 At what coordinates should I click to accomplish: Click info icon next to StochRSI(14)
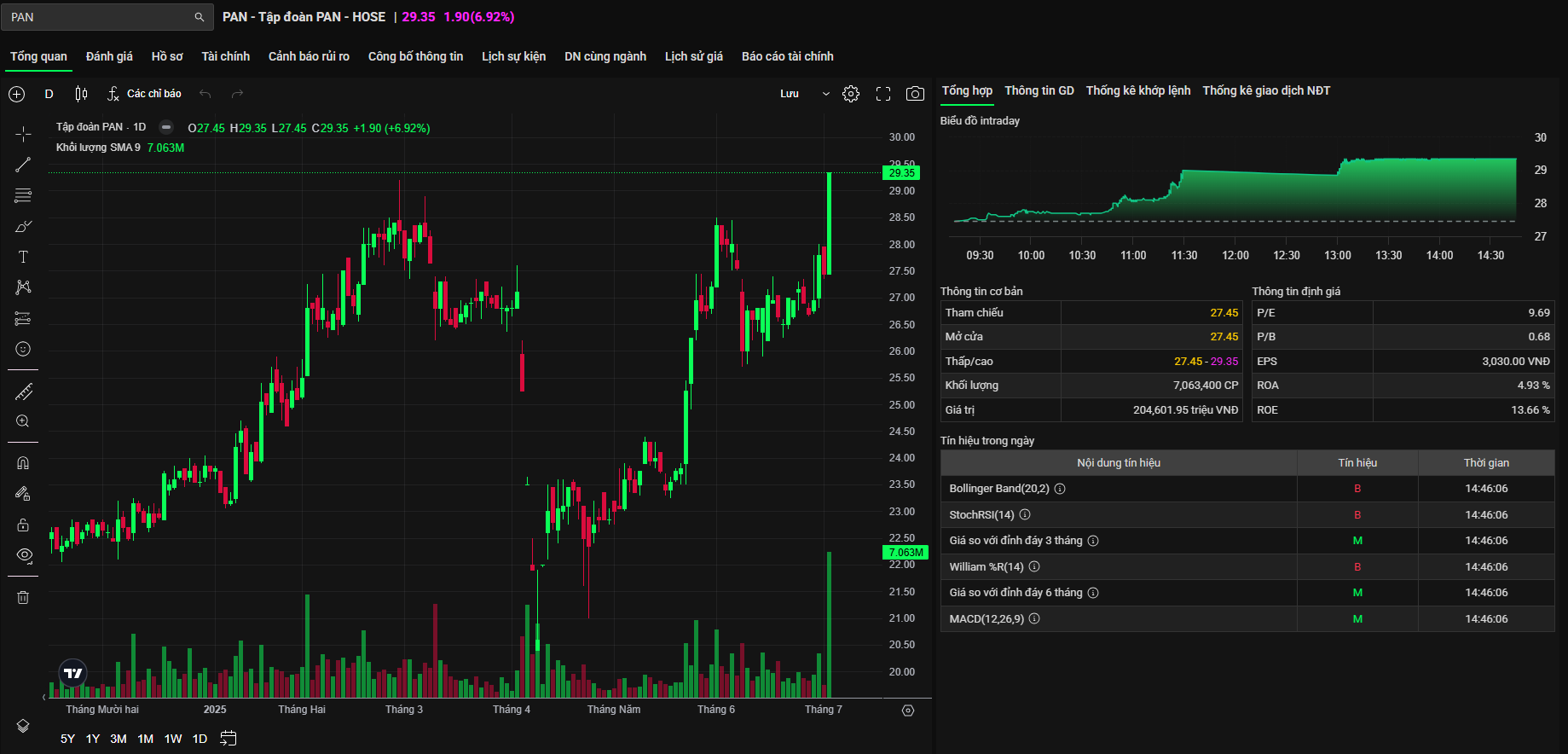(1025, 515)
